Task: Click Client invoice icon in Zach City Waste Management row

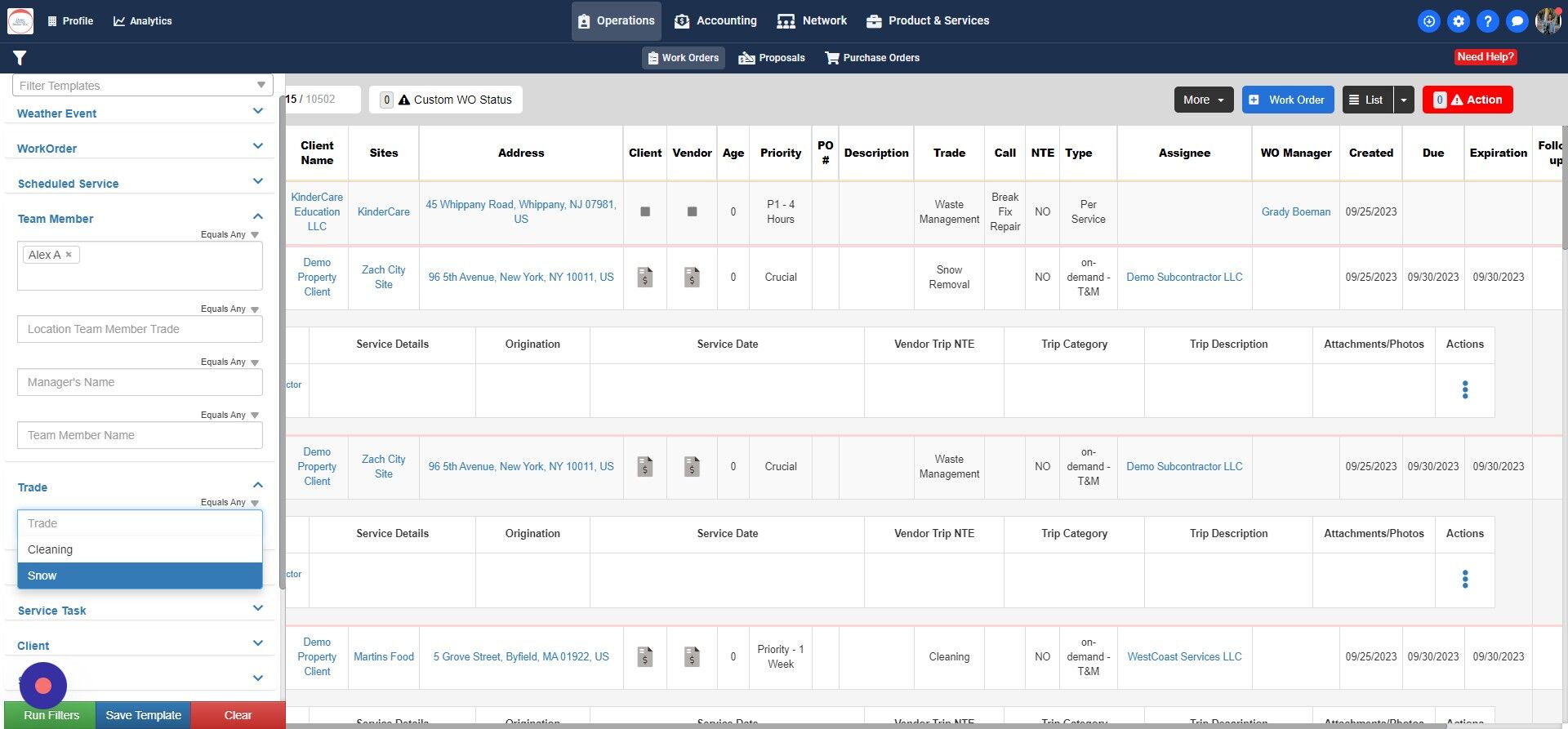Action: [645, 466]
